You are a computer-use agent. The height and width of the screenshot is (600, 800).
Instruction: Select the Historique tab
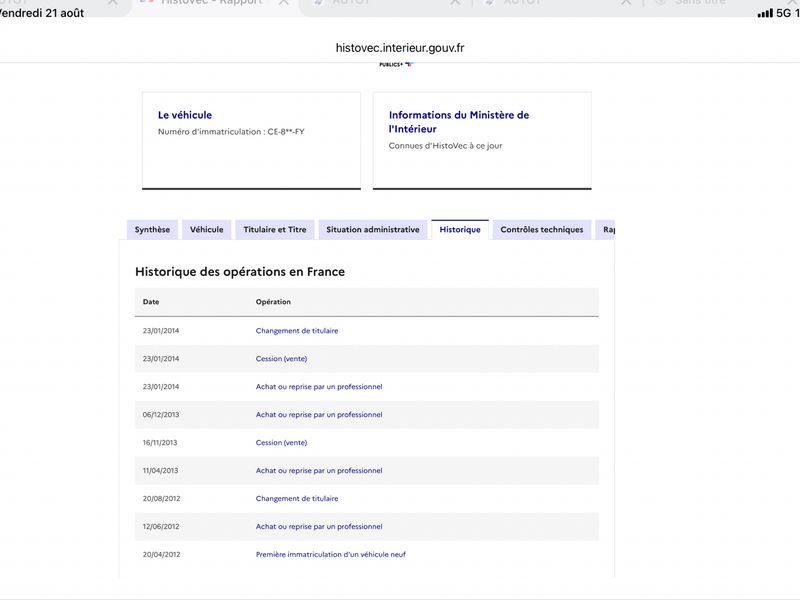460,230
